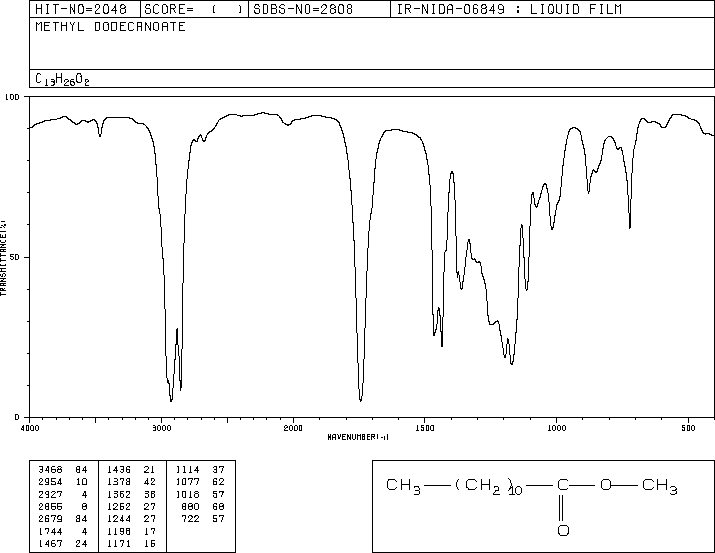Click the 1378 peak table entry
This screenshot has height=553, width=715.
pos(119,482)
